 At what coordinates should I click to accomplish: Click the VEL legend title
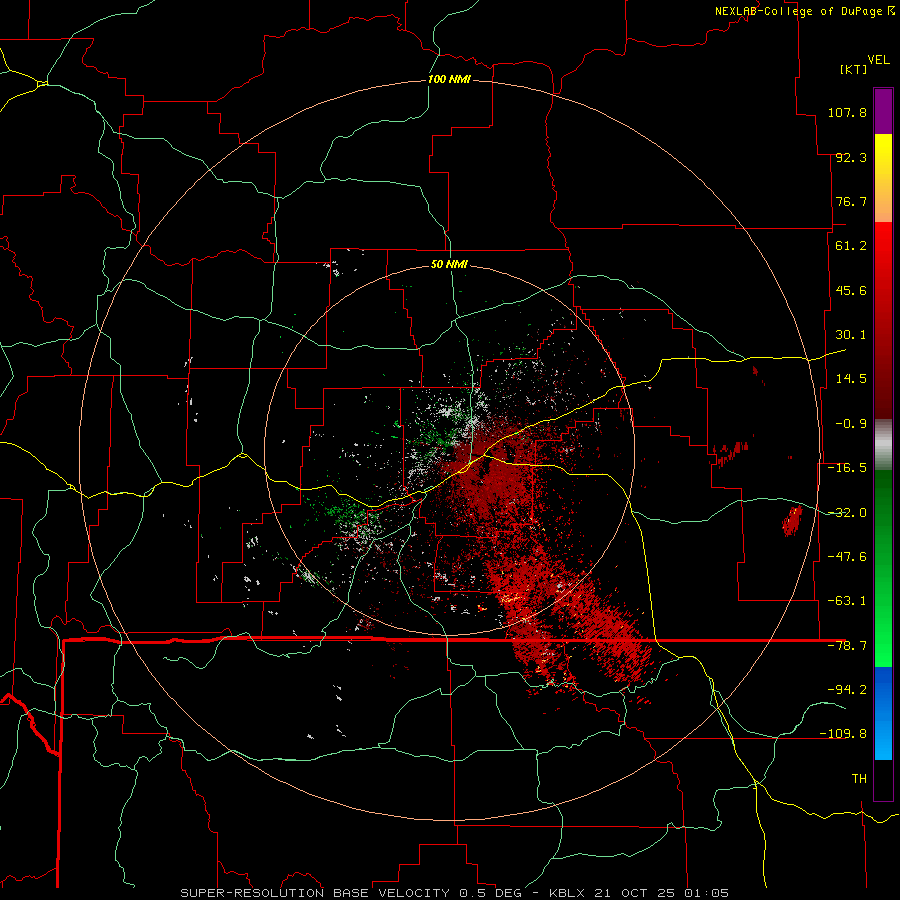(878, 60)
